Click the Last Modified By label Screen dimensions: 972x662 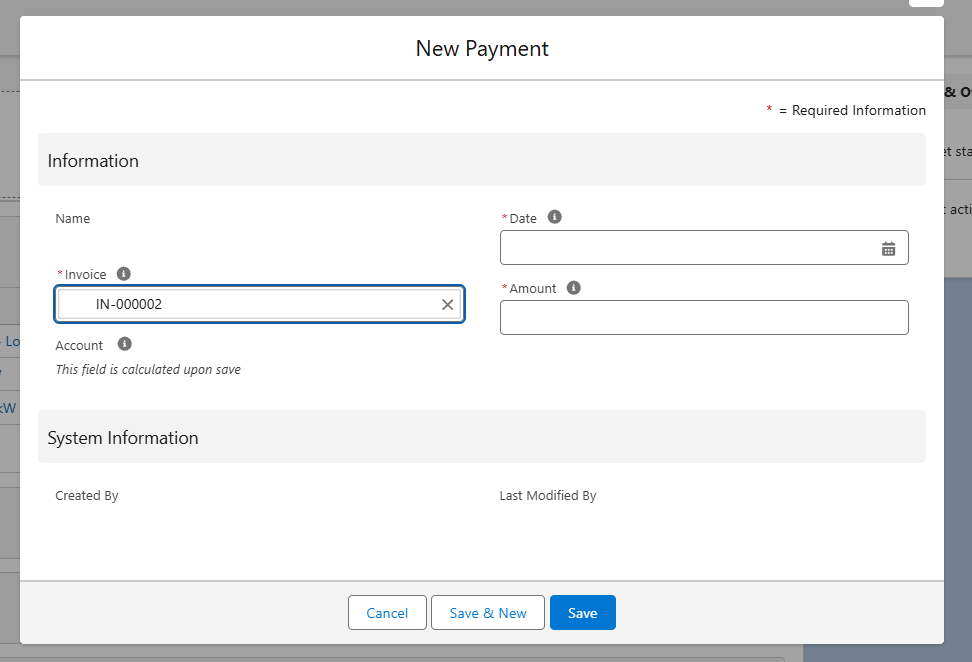[x=548, y=495]
